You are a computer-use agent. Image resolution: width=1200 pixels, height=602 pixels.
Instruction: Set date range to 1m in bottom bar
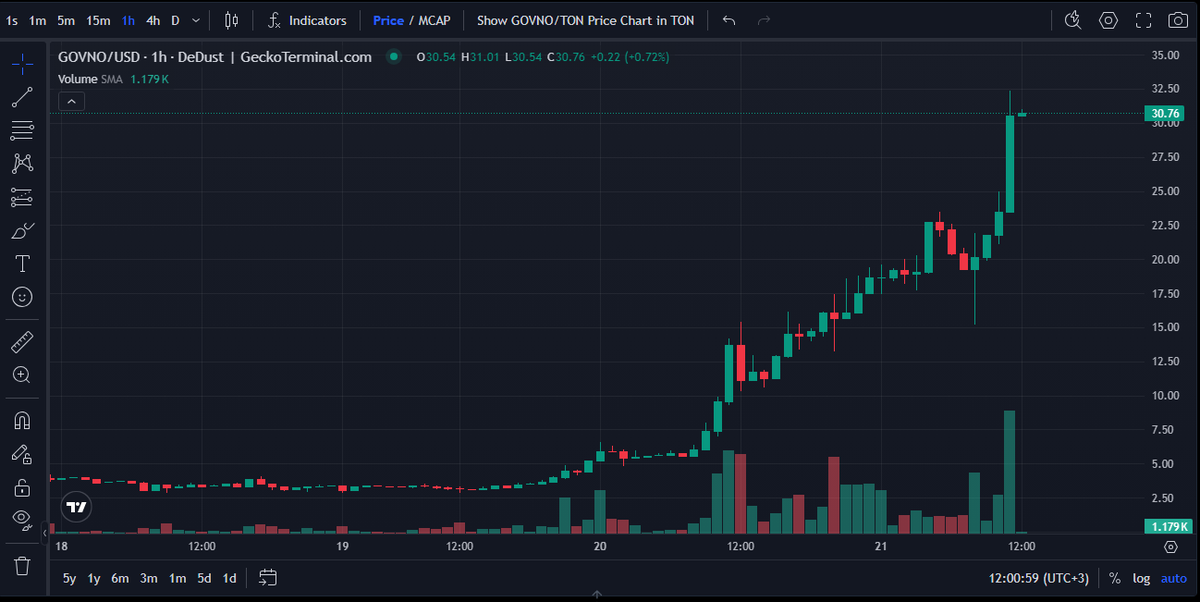click(177, 578)
